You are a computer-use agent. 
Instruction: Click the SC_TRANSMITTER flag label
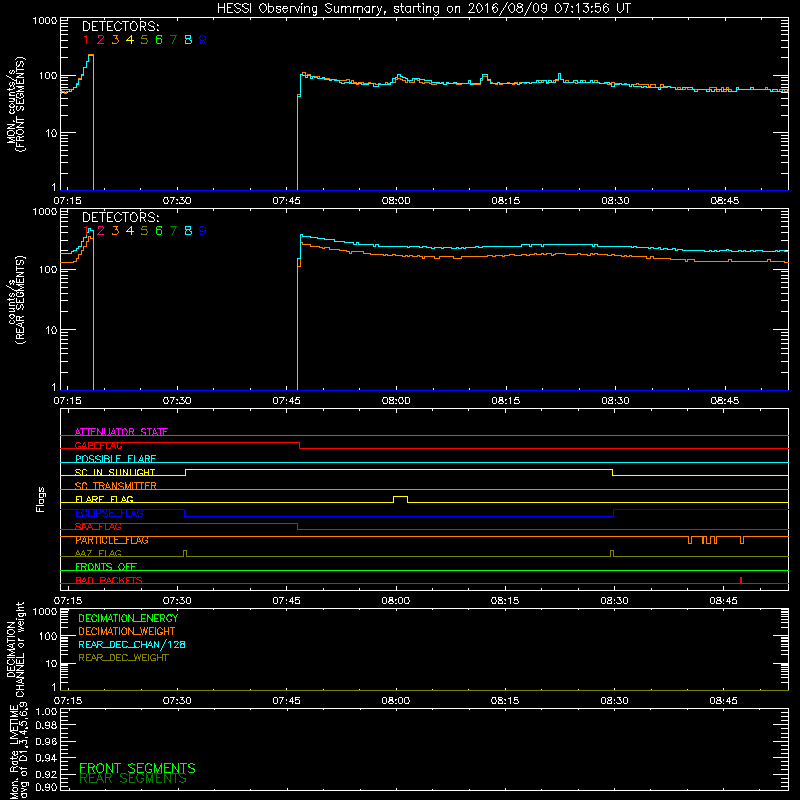tap(116, 486)
